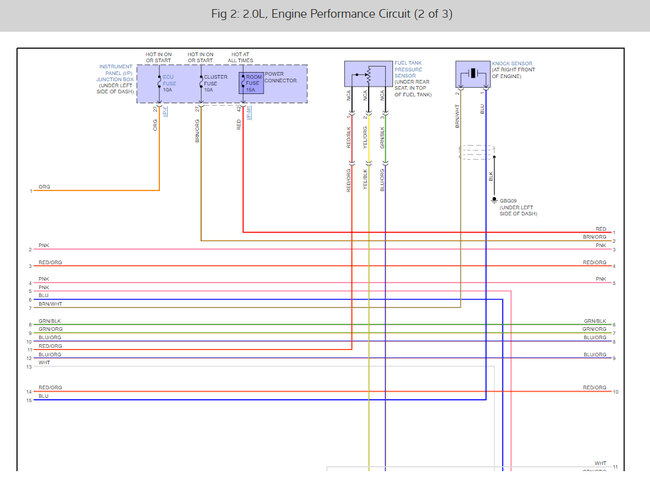Click the WHT label at right wire 11
This screenshot has height=487, width=650.
click(x=600, y=463)
